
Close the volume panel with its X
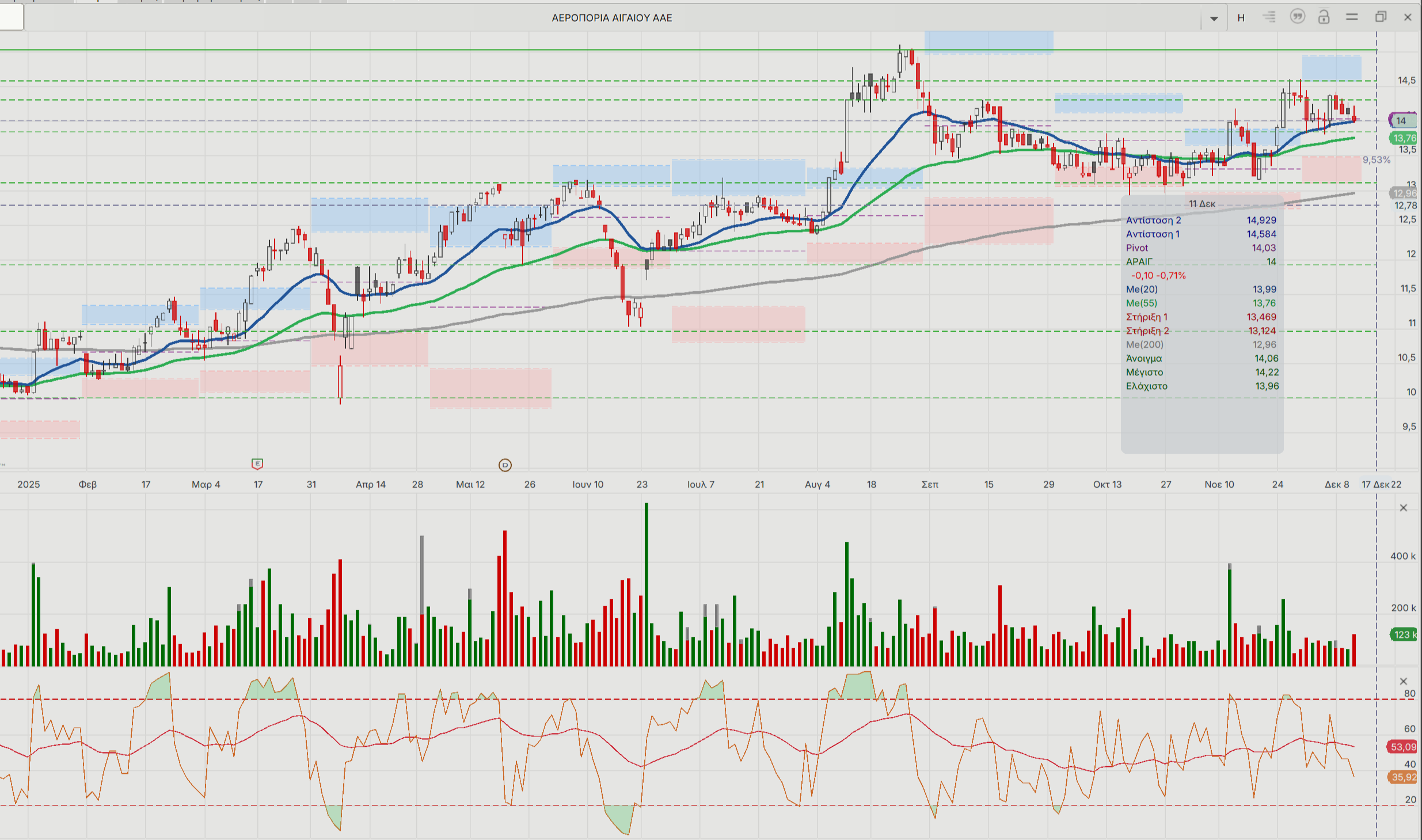click(x=1403, y=508)
